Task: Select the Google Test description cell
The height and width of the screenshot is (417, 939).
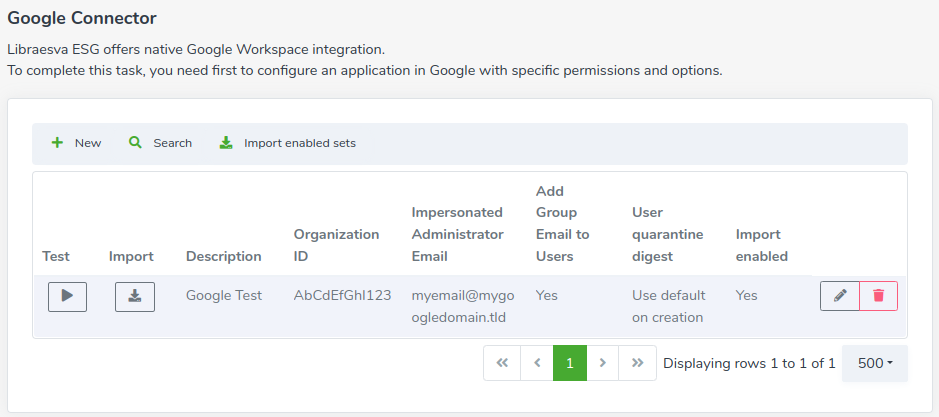Action: (223, 295)
